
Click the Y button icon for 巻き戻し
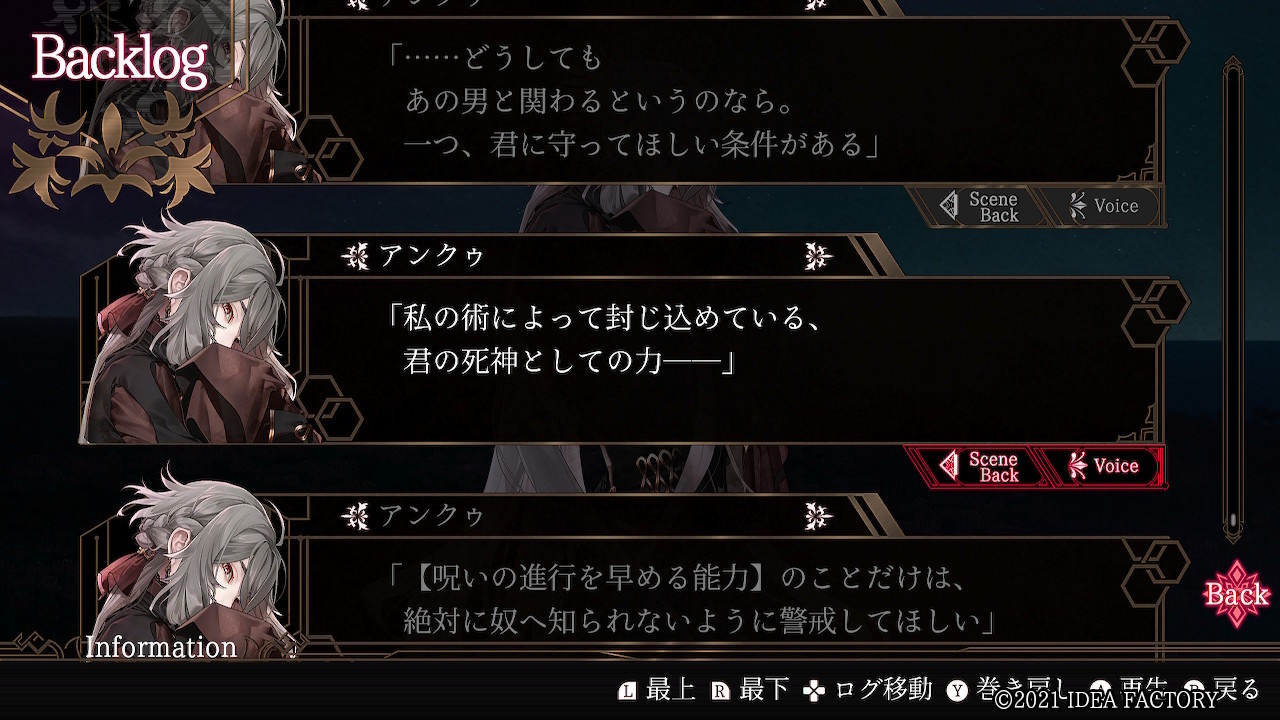tap(958, 691)
